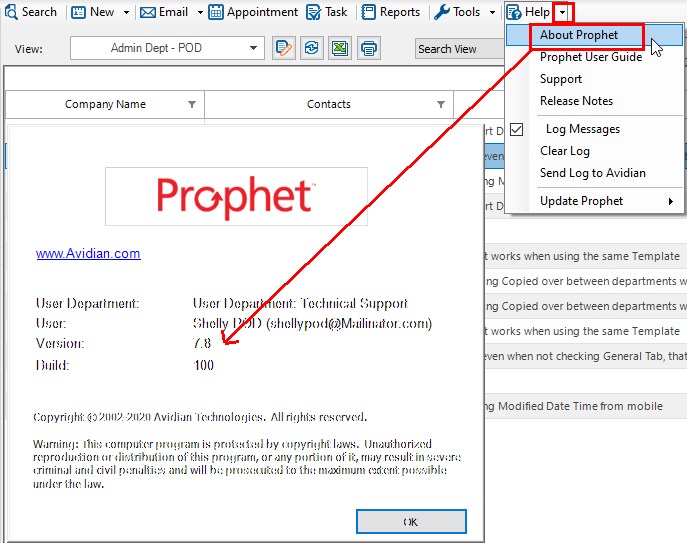The height and width of the screenshot is (543, 687).
Task: Click the OK button in About dialog
Action: point(411,522)
